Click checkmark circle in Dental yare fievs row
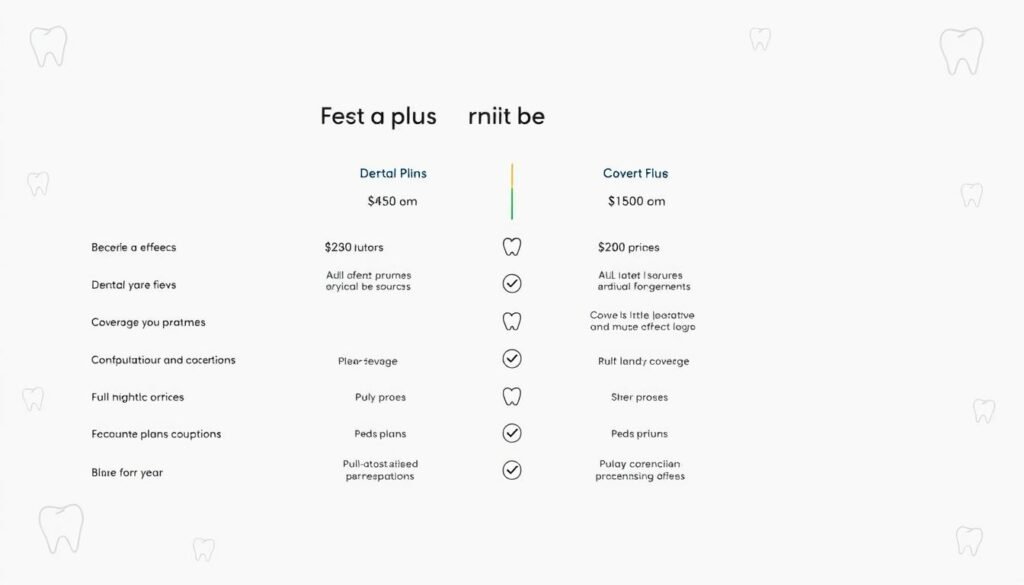This screenshot has width=1024, height=585. [512, 283]
